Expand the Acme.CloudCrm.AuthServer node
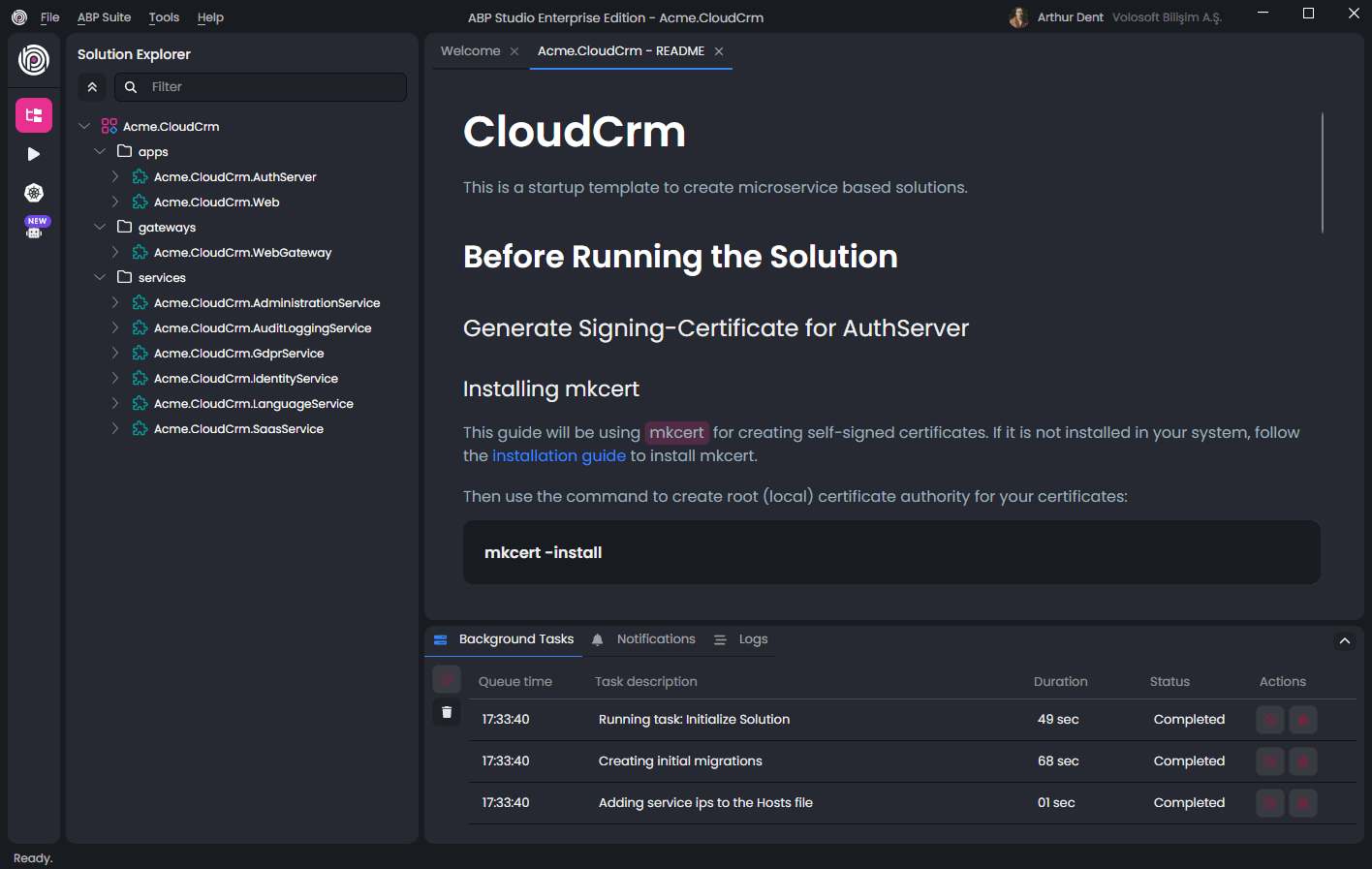1372x869 pixels. pos(115,176)
